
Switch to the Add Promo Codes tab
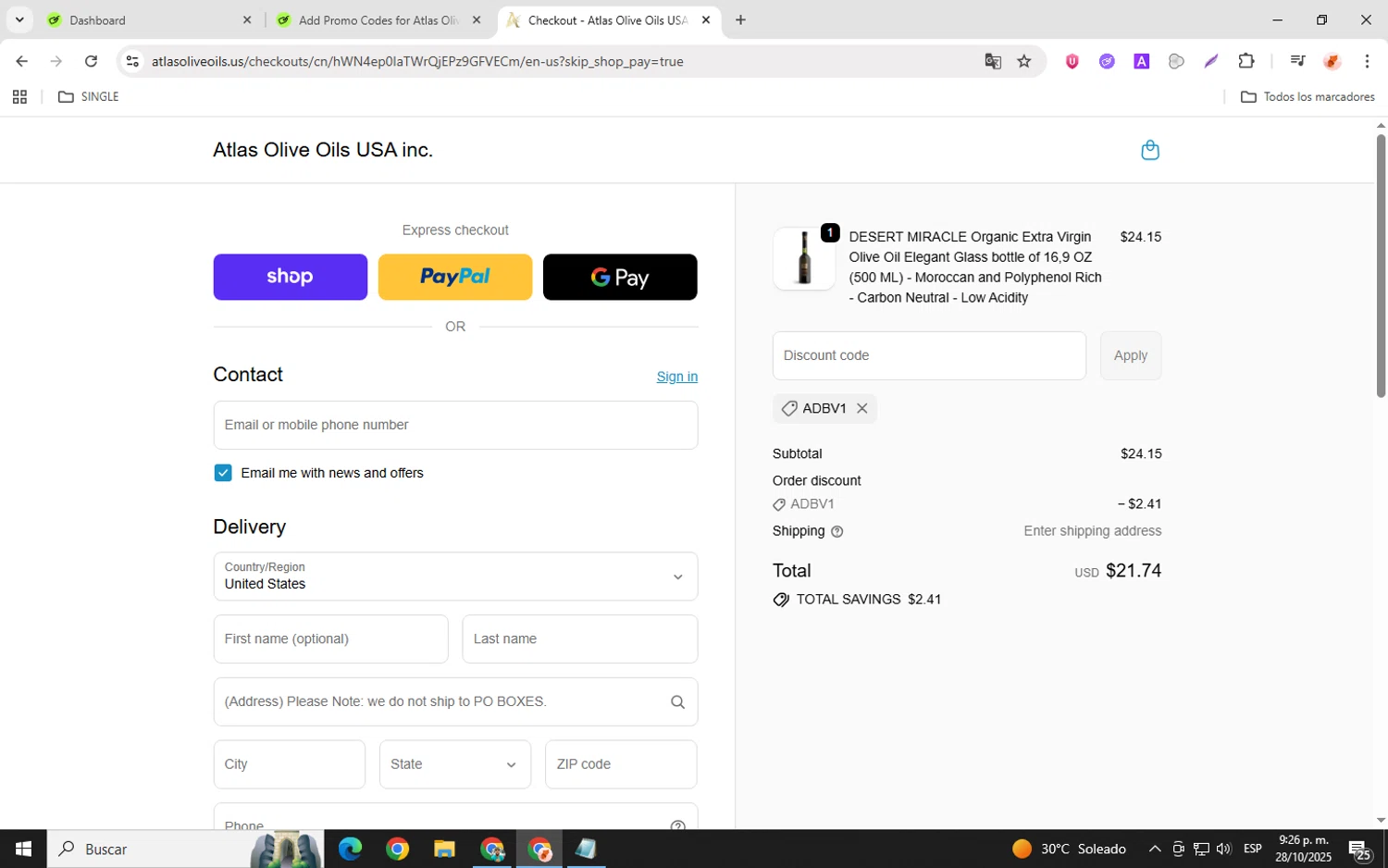[379, 19]
